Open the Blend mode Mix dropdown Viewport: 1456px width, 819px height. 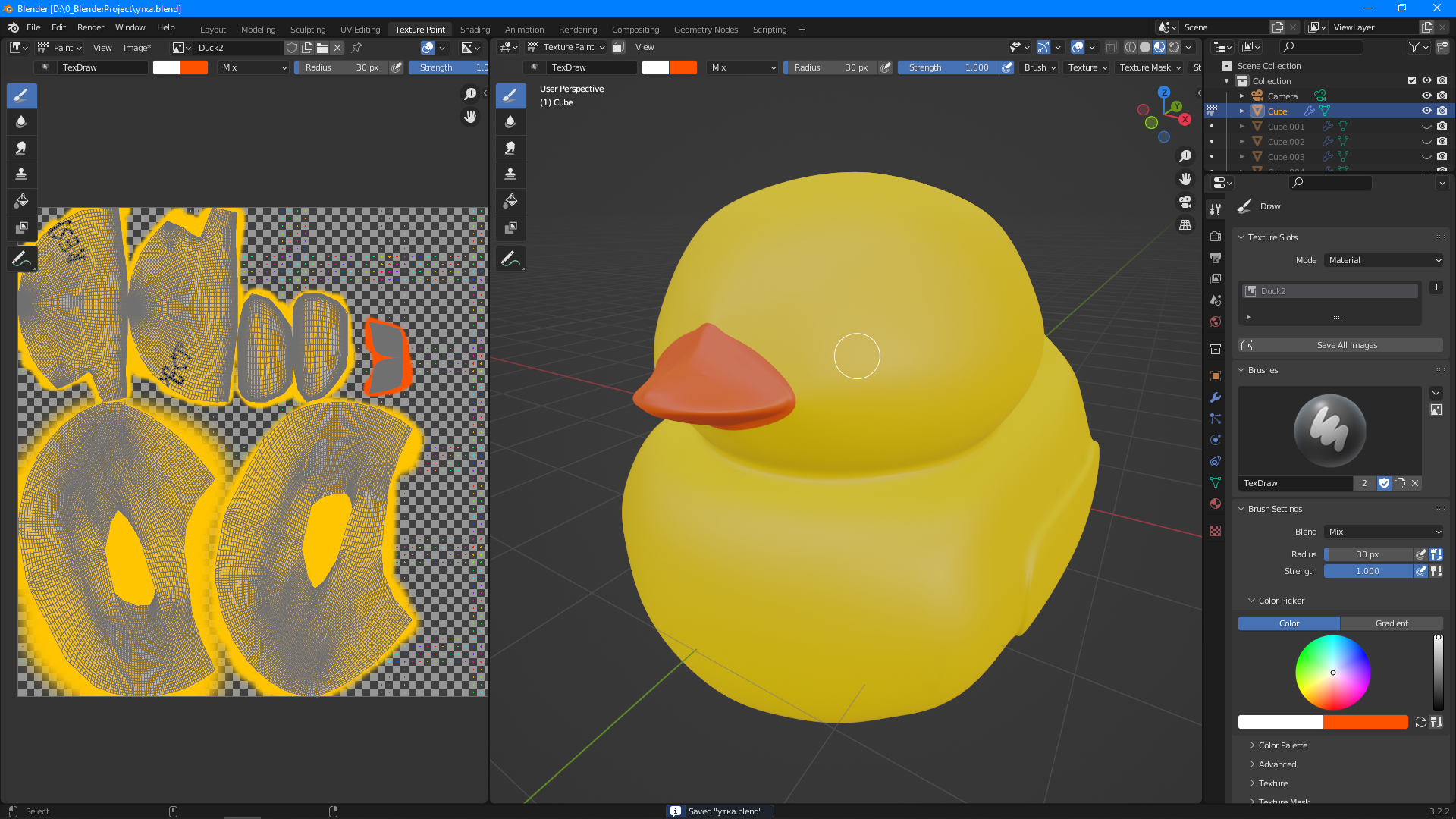coord(1384,532)
